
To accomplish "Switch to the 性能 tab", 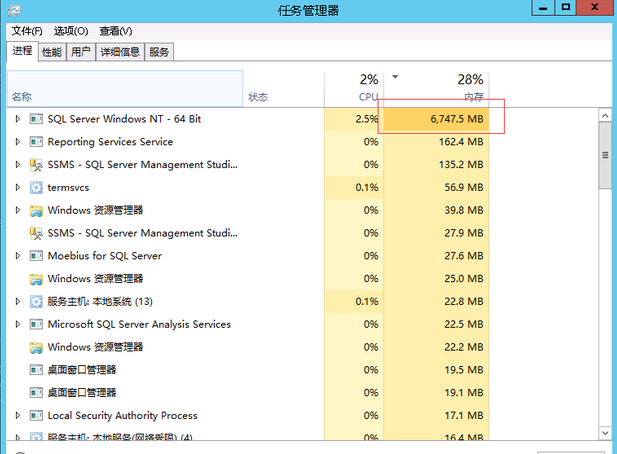I will coord(52,52).
